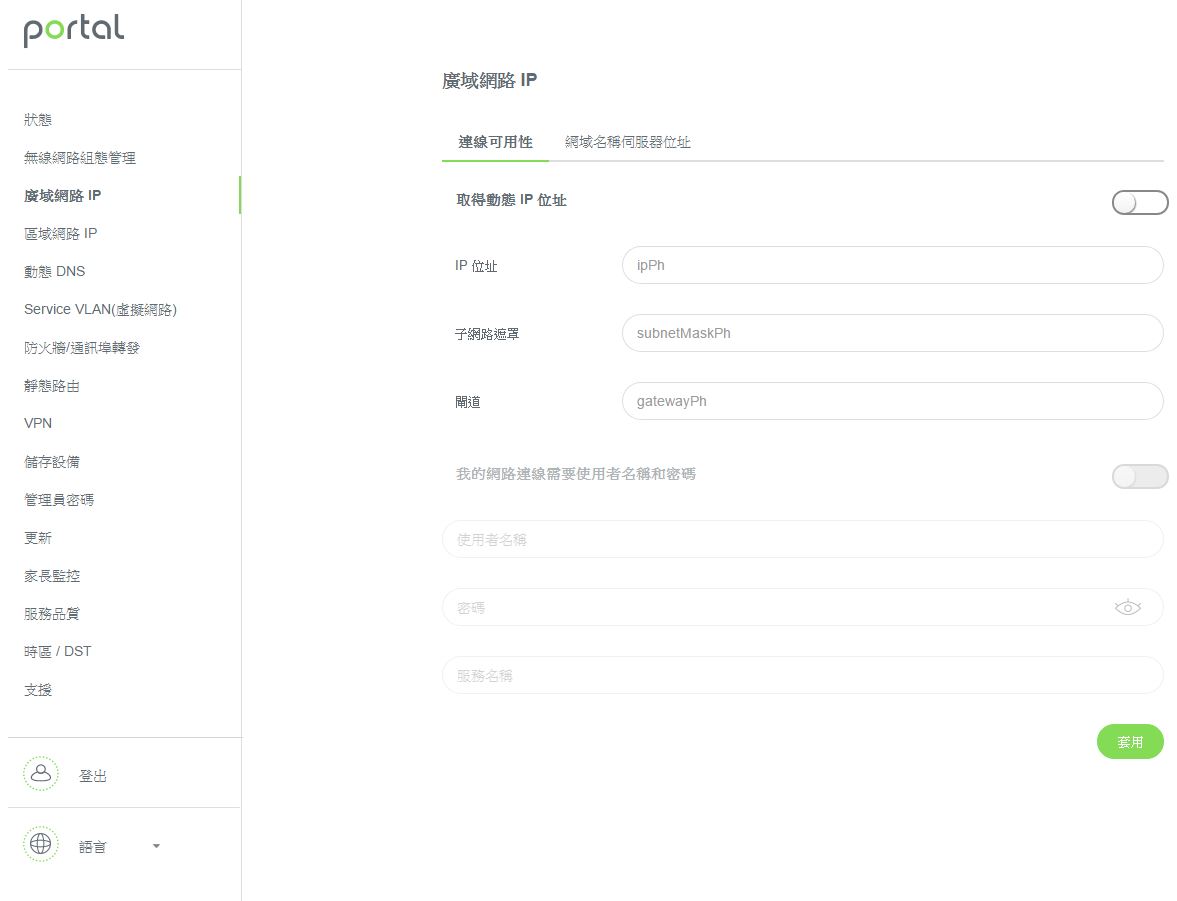Open 更新 page

pos(38,538)
